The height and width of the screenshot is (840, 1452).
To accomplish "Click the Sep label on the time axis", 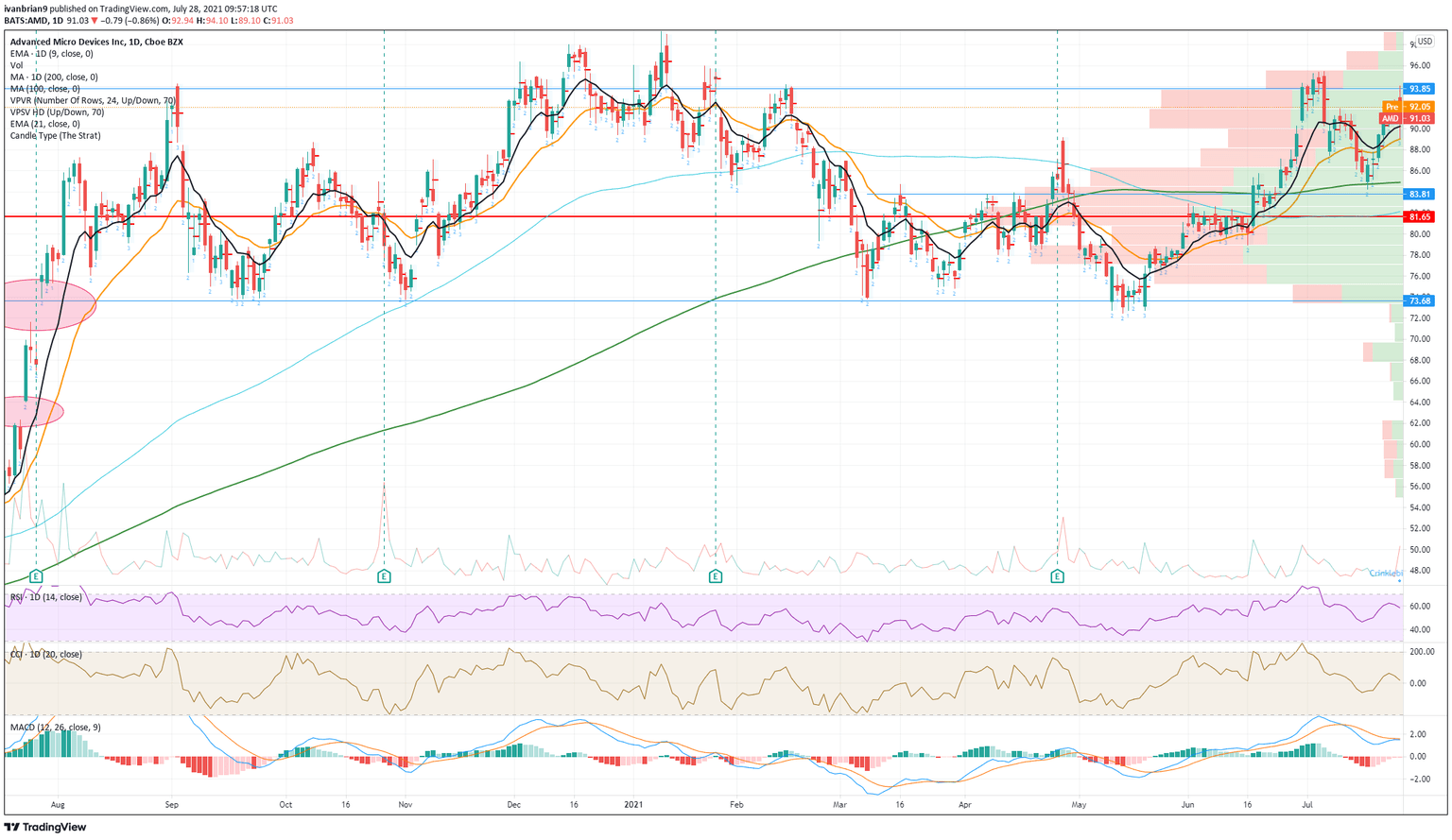I will 171,805.
